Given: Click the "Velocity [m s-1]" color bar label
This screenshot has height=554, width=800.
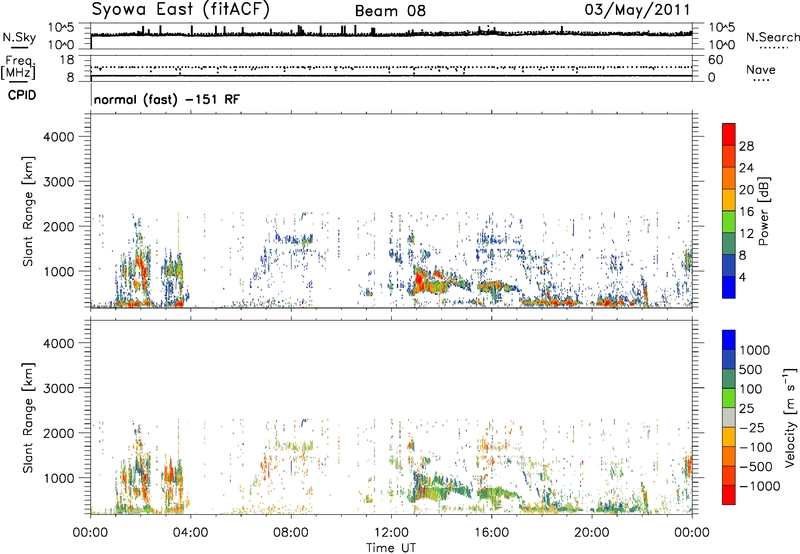Looking at the screenshot, I should (x=790, y=417).
